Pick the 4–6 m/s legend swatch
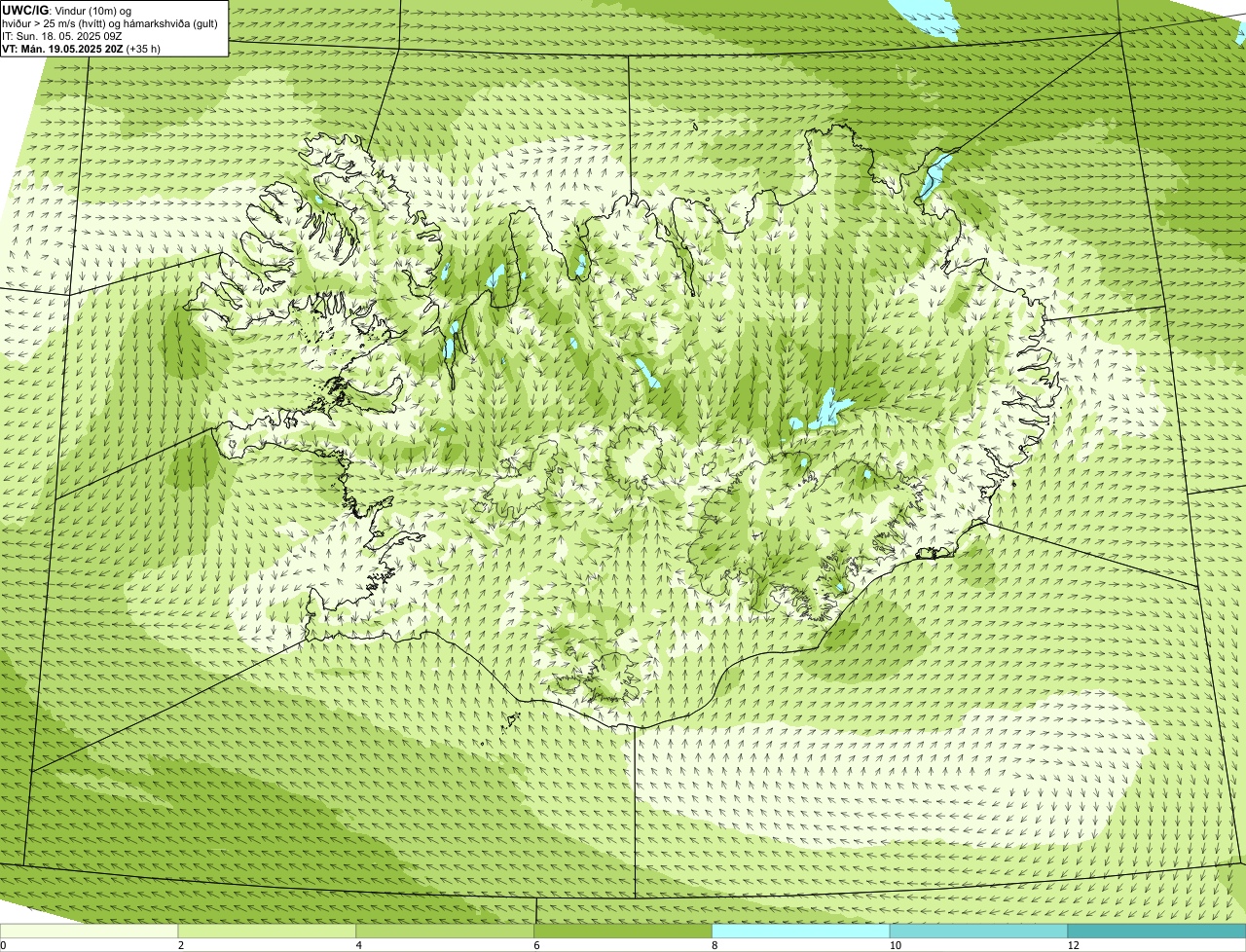This screenshot has height=952, width=1246. coord(446,932)
